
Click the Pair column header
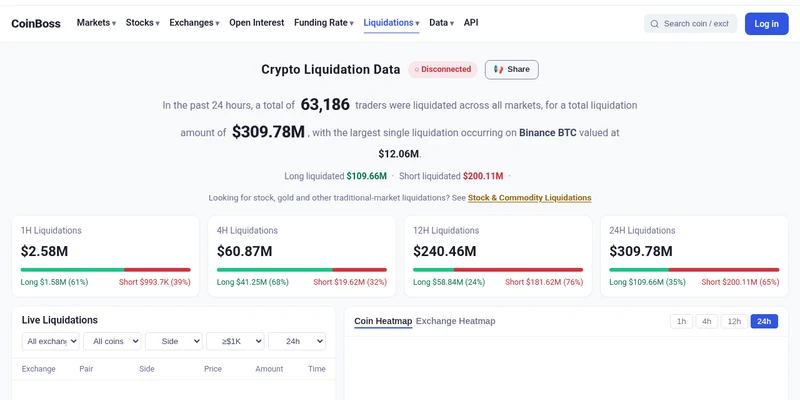point(86,369)
